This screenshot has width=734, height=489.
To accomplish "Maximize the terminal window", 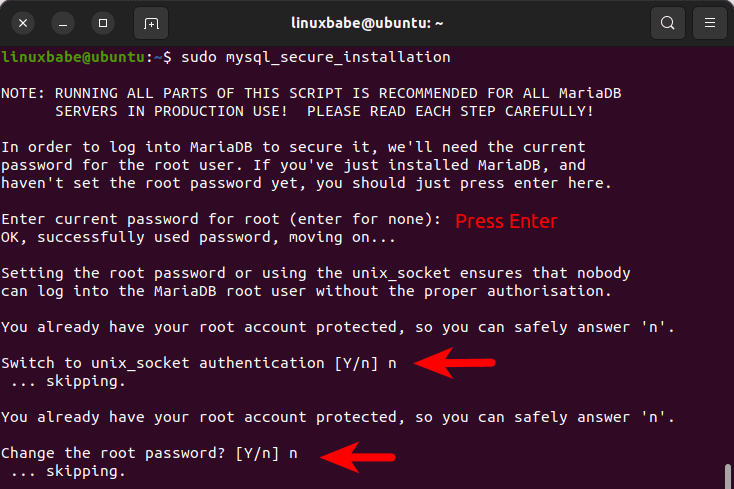I will (101, 22).
